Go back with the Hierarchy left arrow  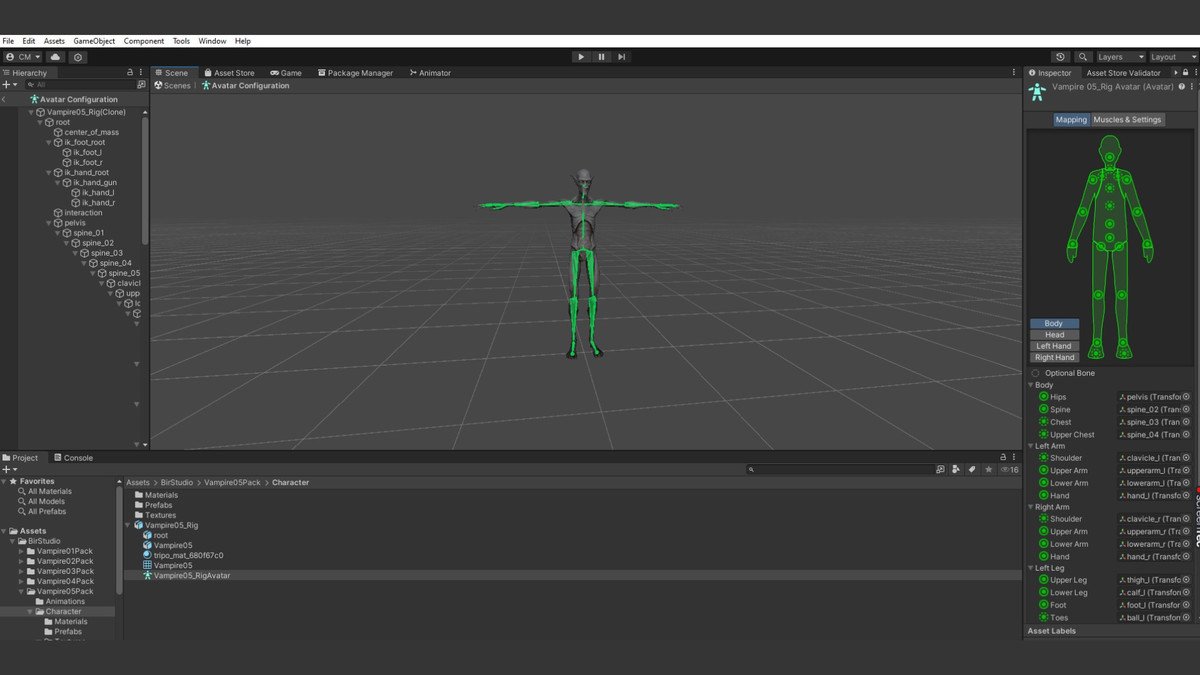tap(4, 99)
